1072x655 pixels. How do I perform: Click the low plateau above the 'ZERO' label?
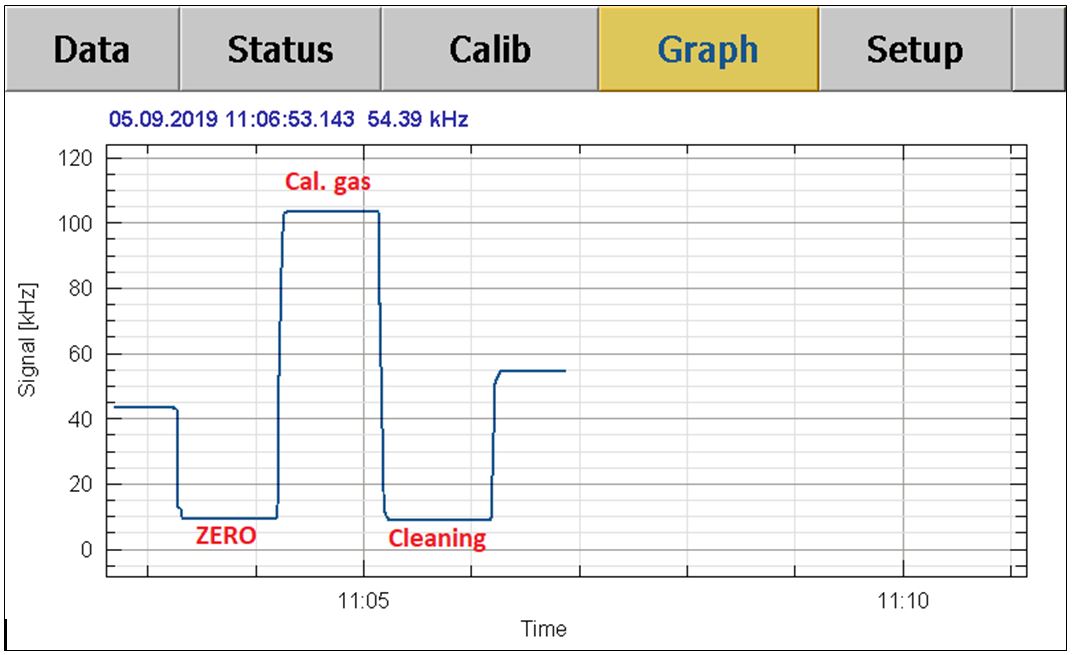(x=229, y=518)
